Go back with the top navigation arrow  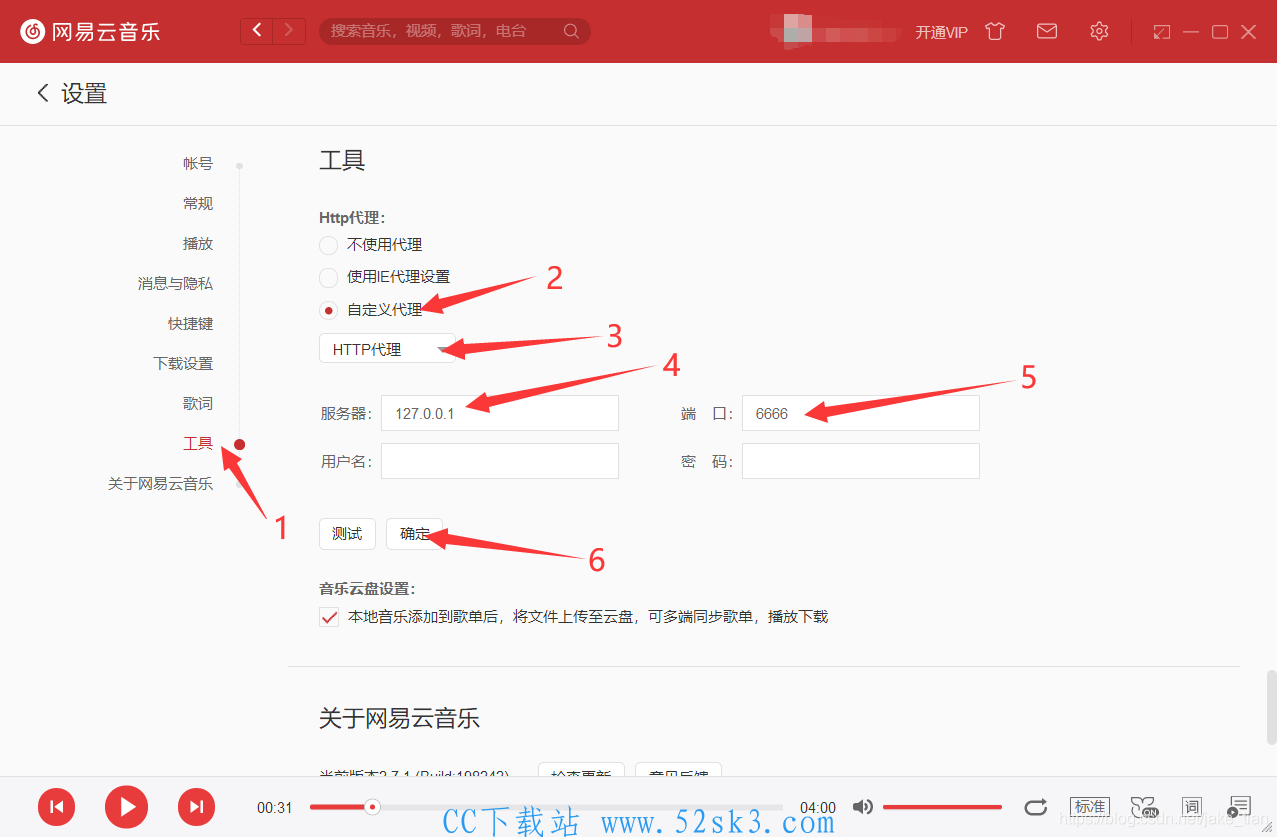(257, 31)
